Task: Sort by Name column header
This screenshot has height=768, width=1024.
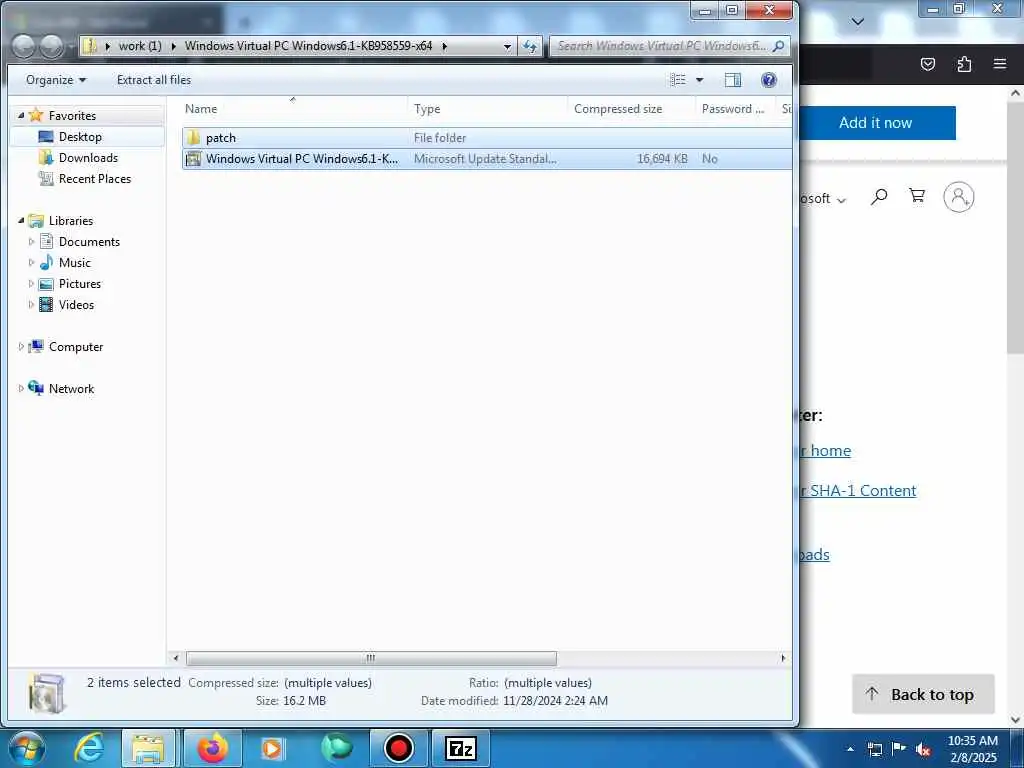Action: coord(293,108)
